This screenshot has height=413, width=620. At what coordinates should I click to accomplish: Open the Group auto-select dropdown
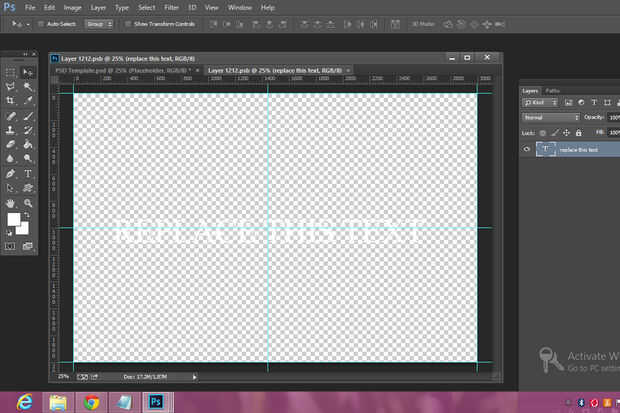pos(98,22)
